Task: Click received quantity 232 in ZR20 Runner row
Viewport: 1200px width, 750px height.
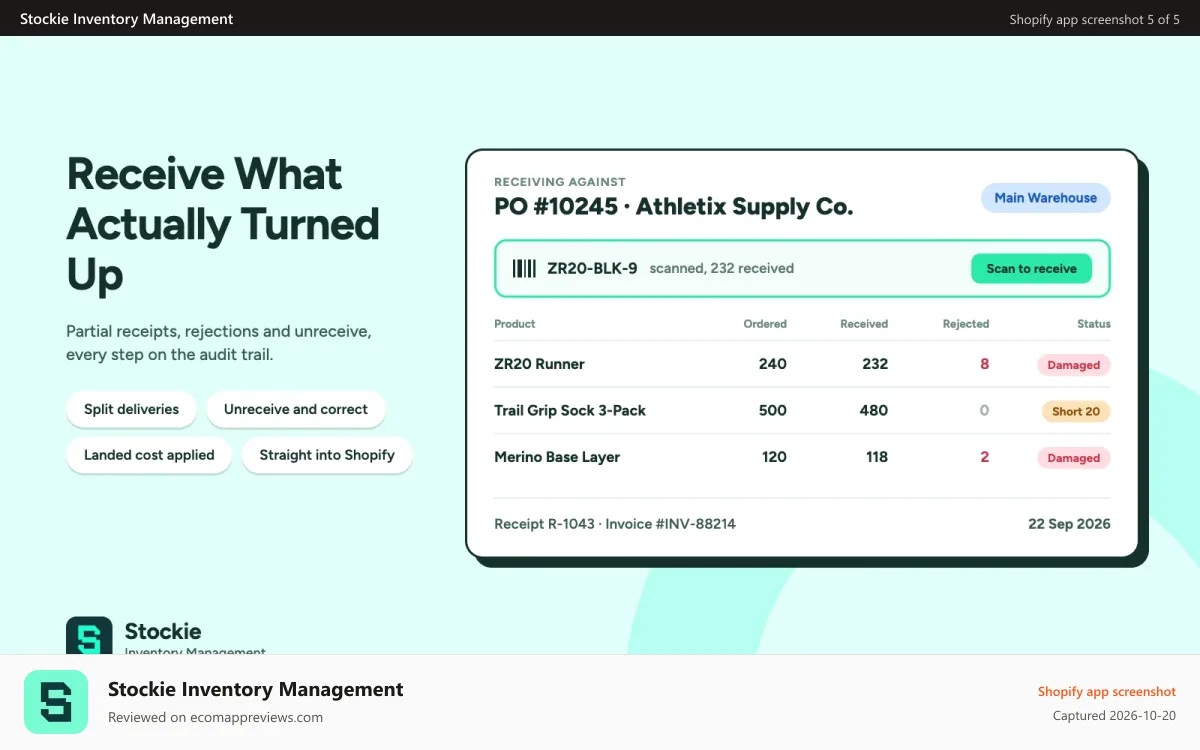Action: tap(875, 364)
